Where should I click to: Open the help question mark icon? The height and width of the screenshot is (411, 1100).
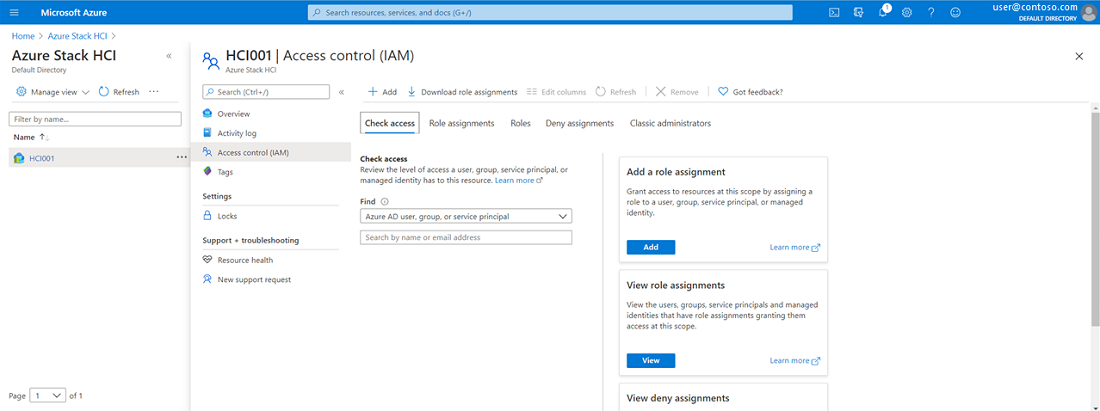931,13
